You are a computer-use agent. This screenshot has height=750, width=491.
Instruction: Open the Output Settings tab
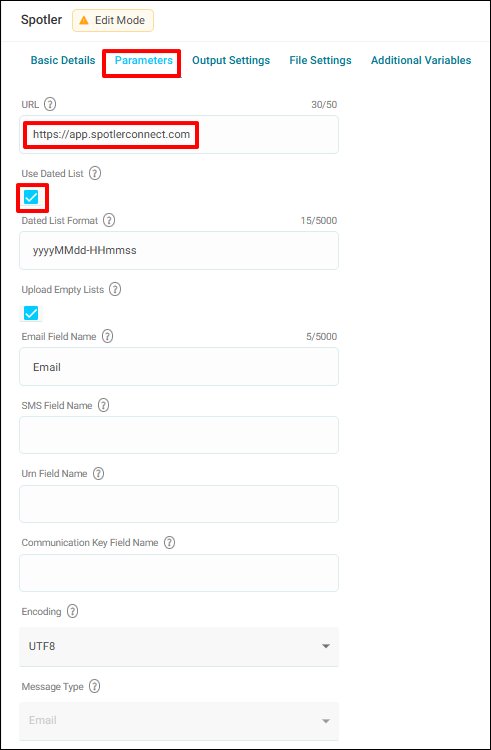tap(231, 60)
